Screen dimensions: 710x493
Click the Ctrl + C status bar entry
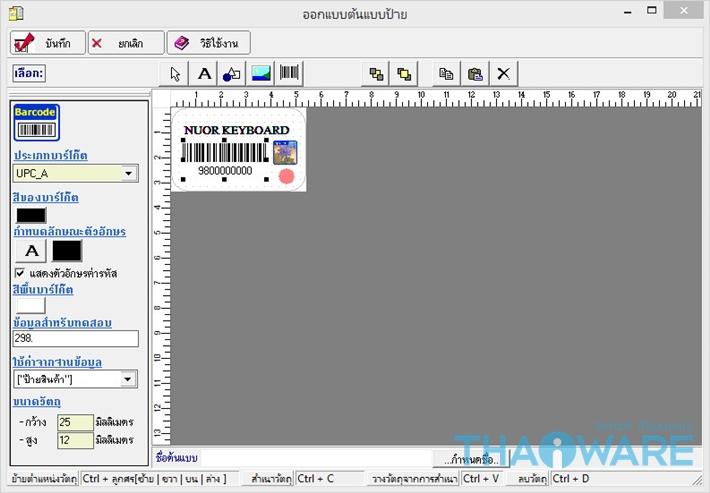pos(330,479)
